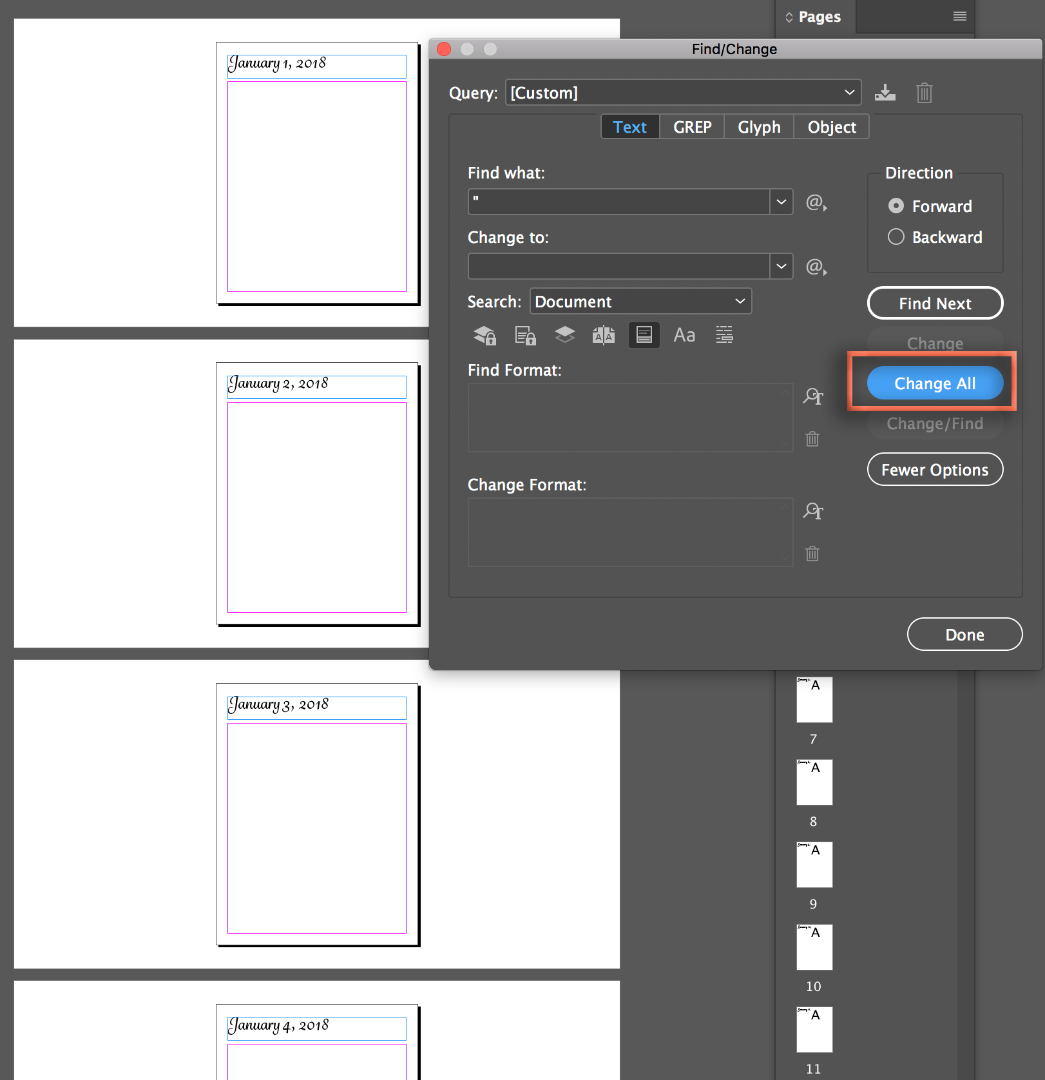Click the Fewer Options button
This screenshot has width=1045, height=1080.
935,470
